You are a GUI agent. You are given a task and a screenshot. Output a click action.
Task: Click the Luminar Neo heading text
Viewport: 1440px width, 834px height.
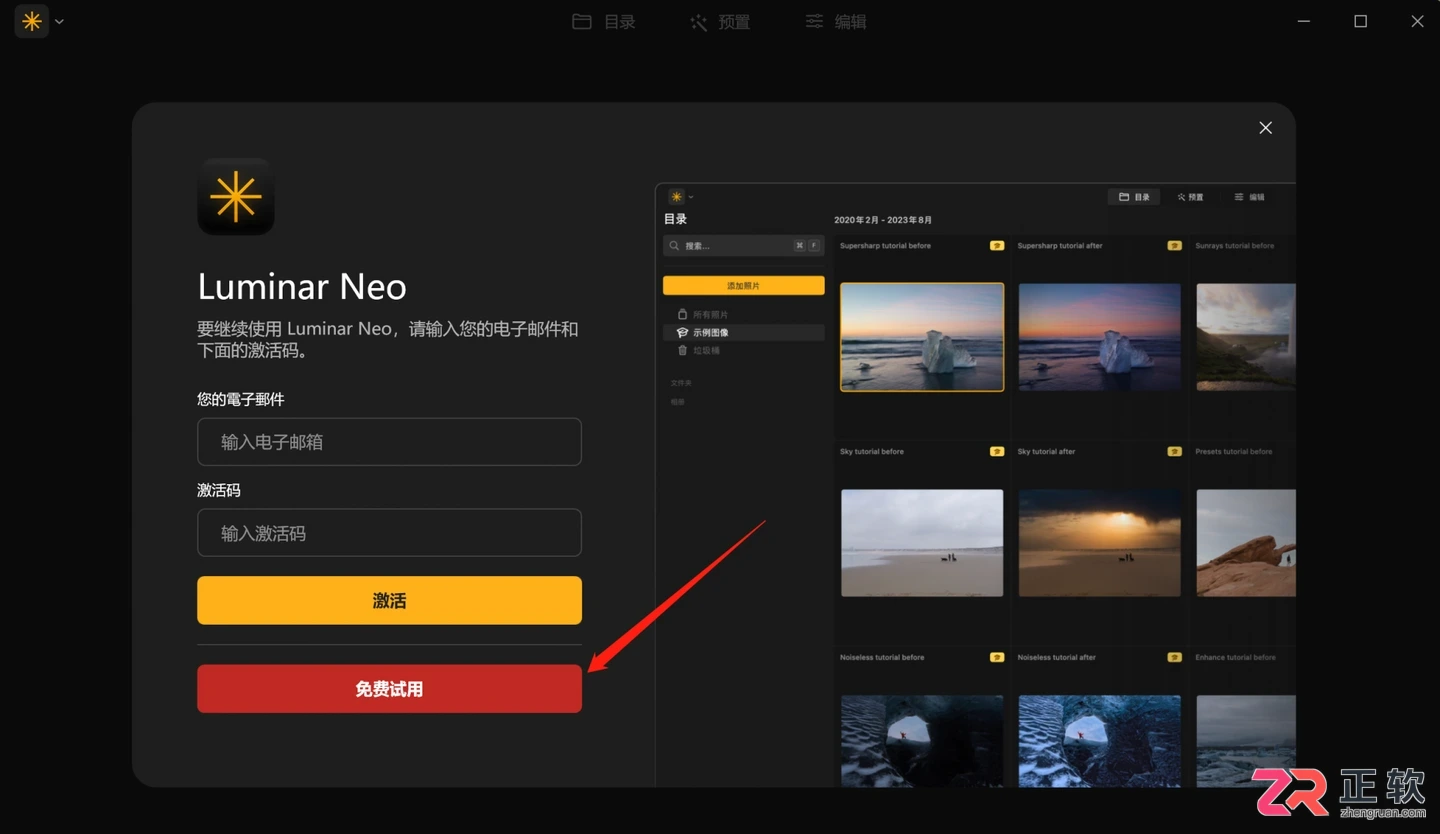[302, 287]
